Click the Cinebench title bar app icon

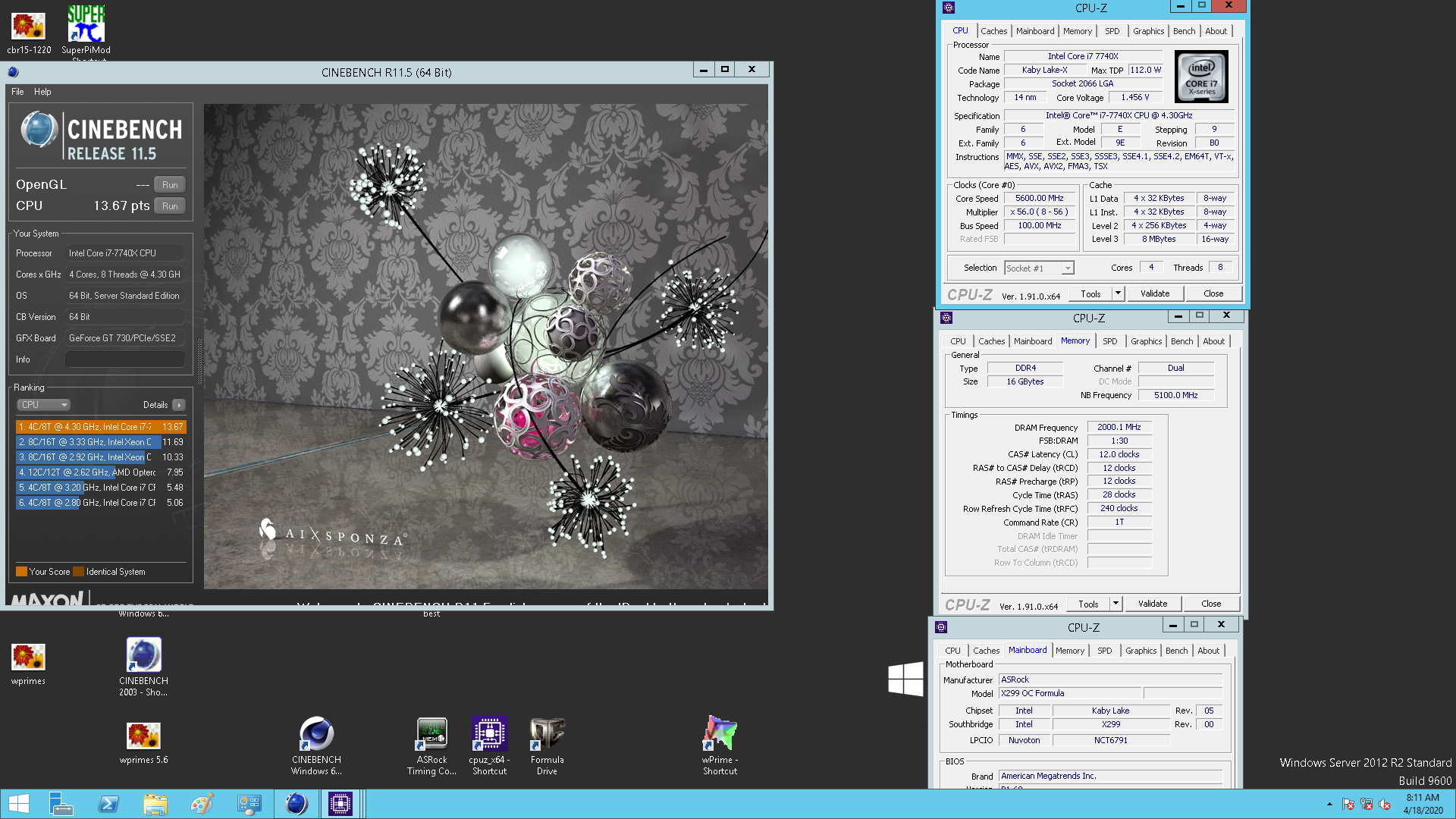coord(13,72)
